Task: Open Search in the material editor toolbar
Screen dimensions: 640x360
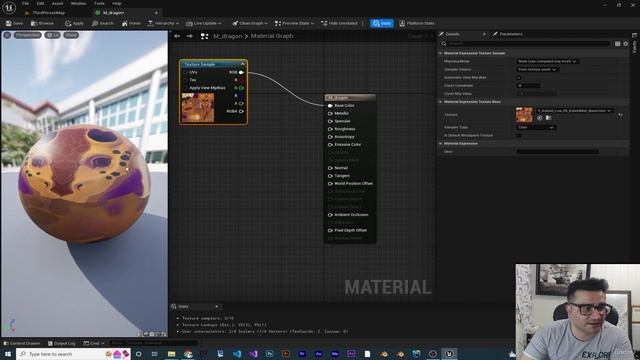Action: [x=102, y=23]
